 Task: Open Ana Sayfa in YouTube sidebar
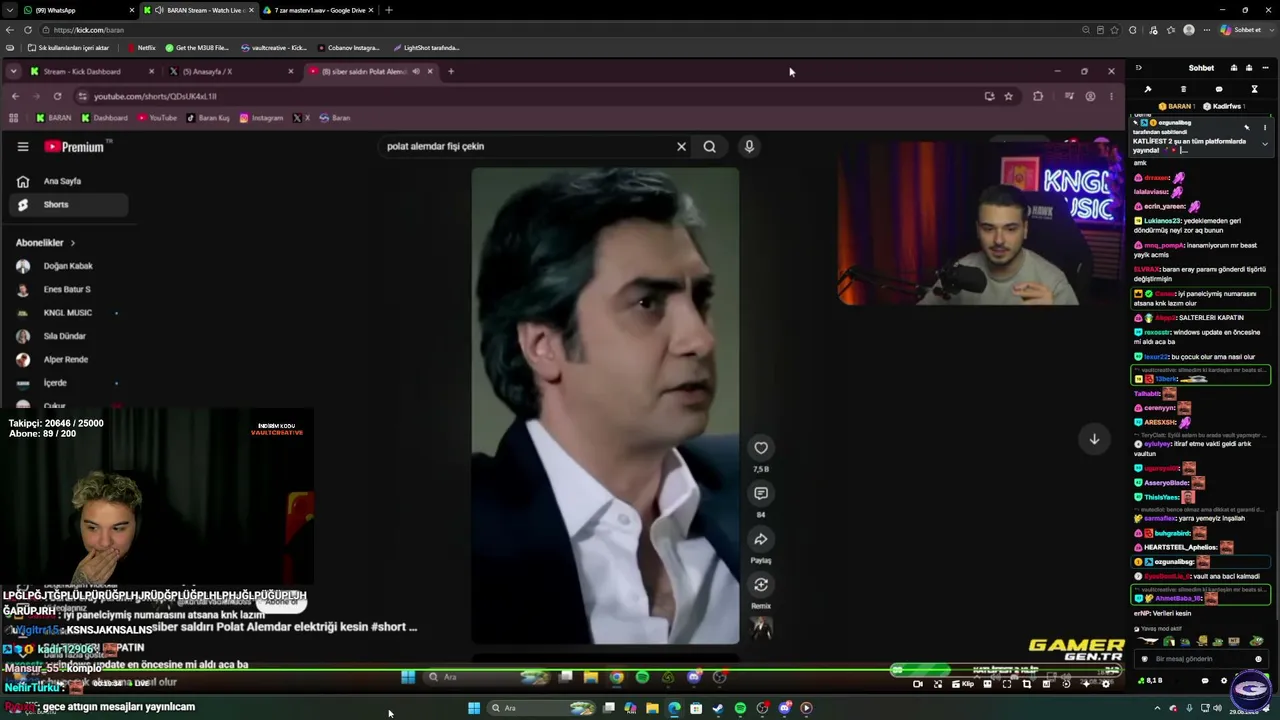point(68,181)
